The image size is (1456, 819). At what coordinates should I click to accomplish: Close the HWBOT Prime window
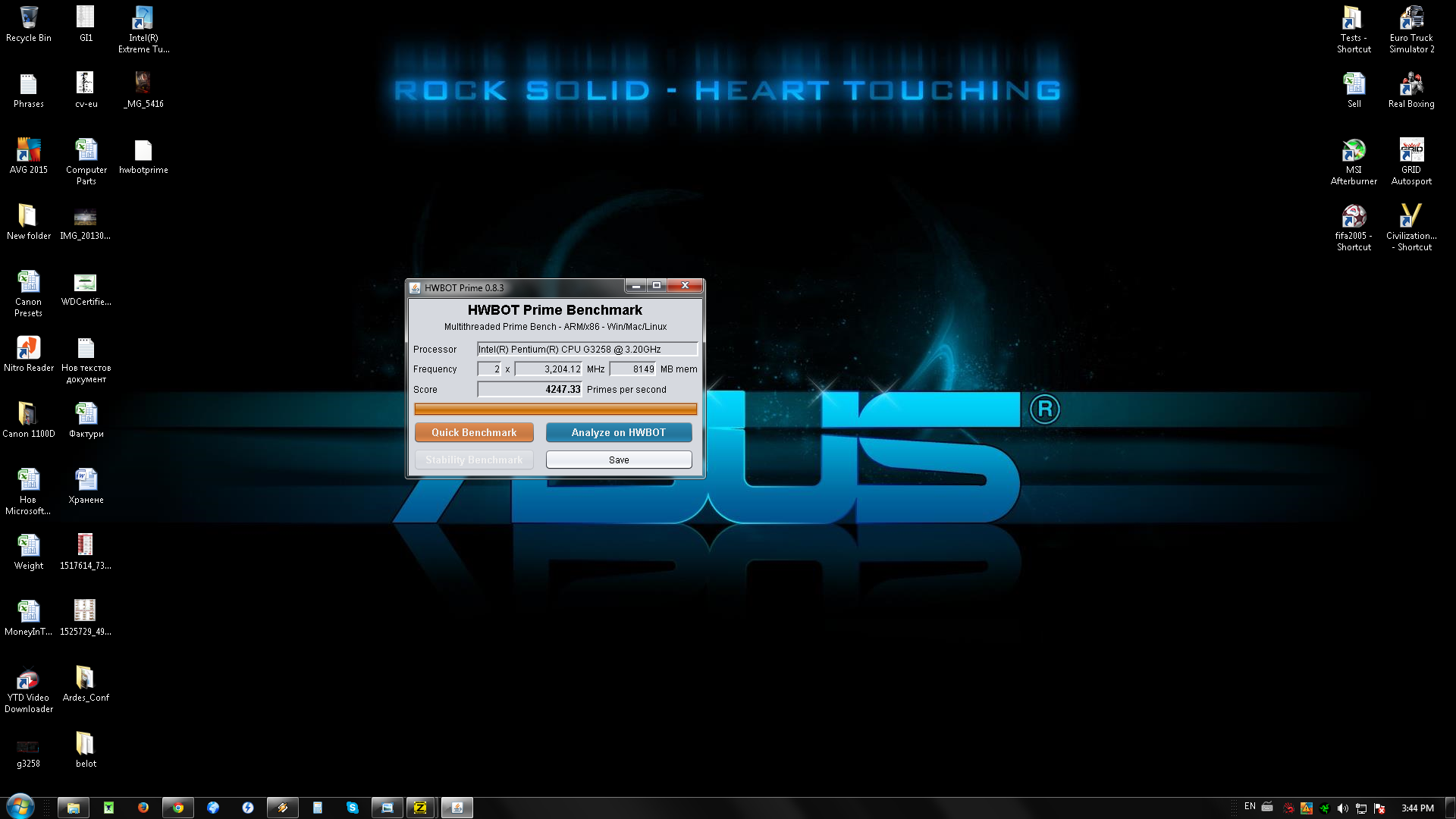(685, 286)
